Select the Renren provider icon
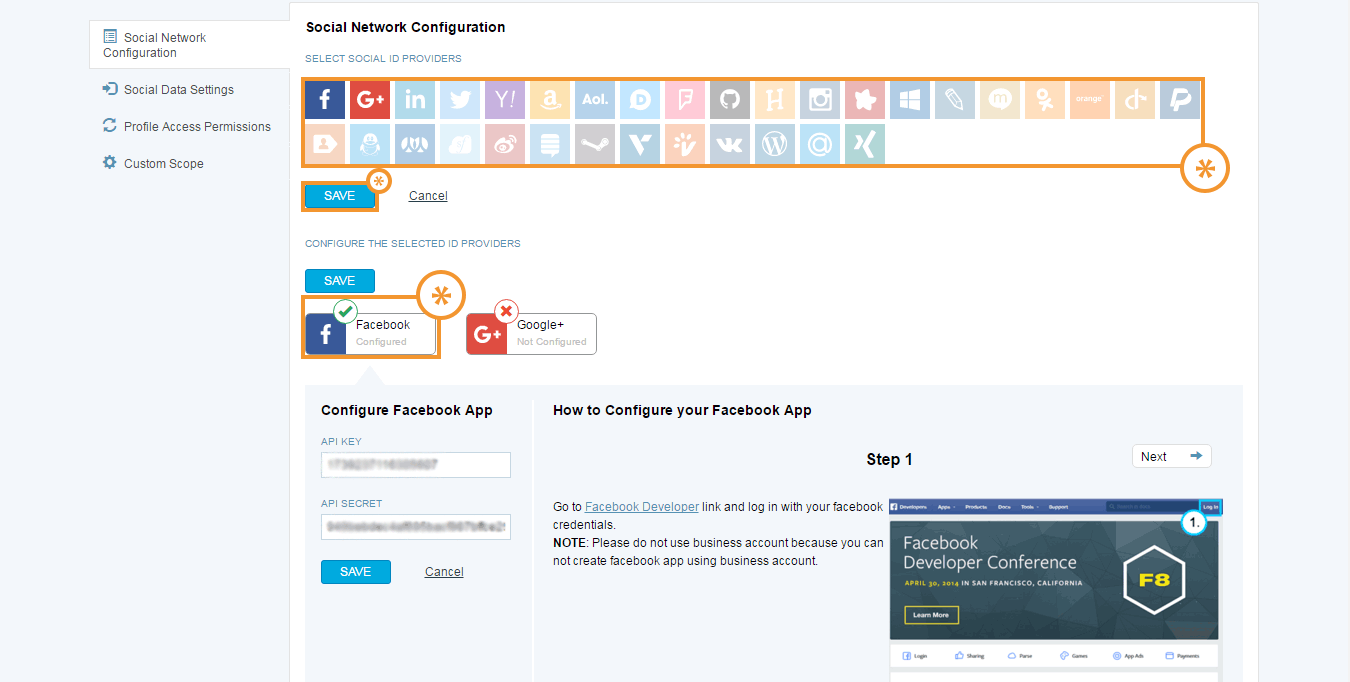This screenshot has width=1350, height=682. 415,144
